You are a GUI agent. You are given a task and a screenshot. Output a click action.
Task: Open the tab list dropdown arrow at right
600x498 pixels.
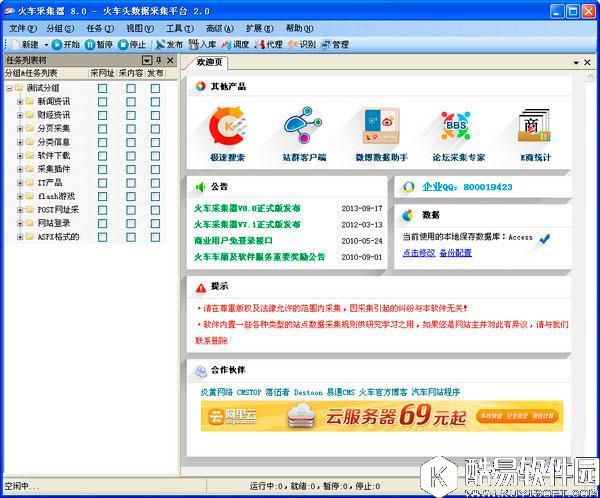tap(576, 62)
